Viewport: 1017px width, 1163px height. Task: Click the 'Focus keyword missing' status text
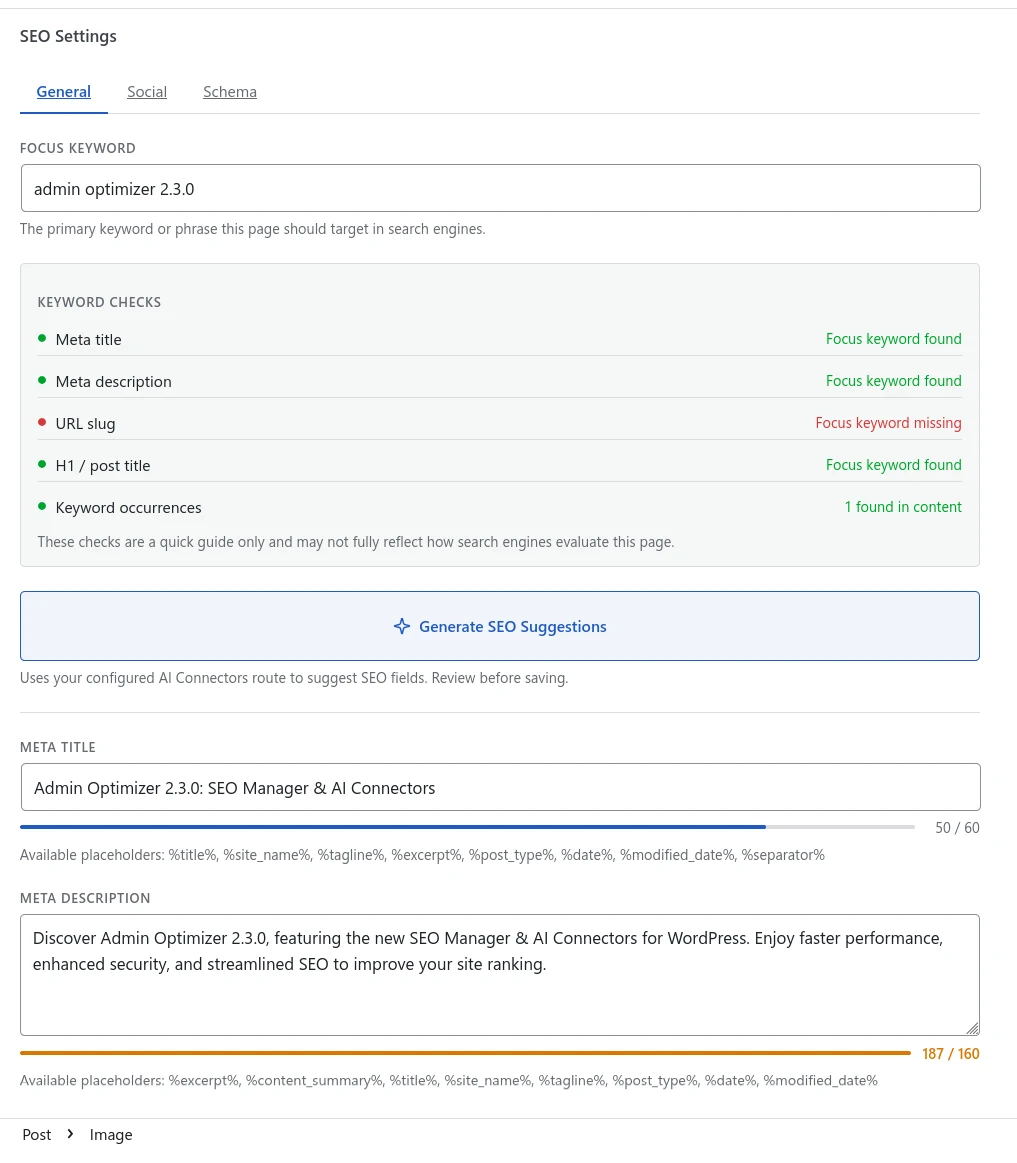pos(888,423)
